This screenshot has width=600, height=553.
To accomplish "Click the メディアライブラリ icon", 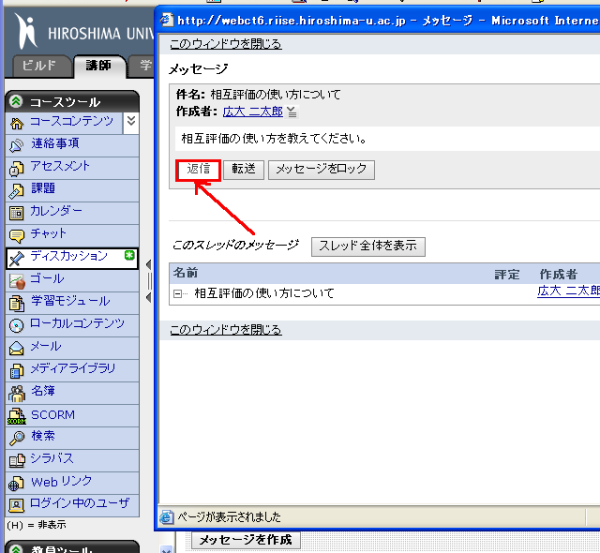I will (x=16, y=371).
